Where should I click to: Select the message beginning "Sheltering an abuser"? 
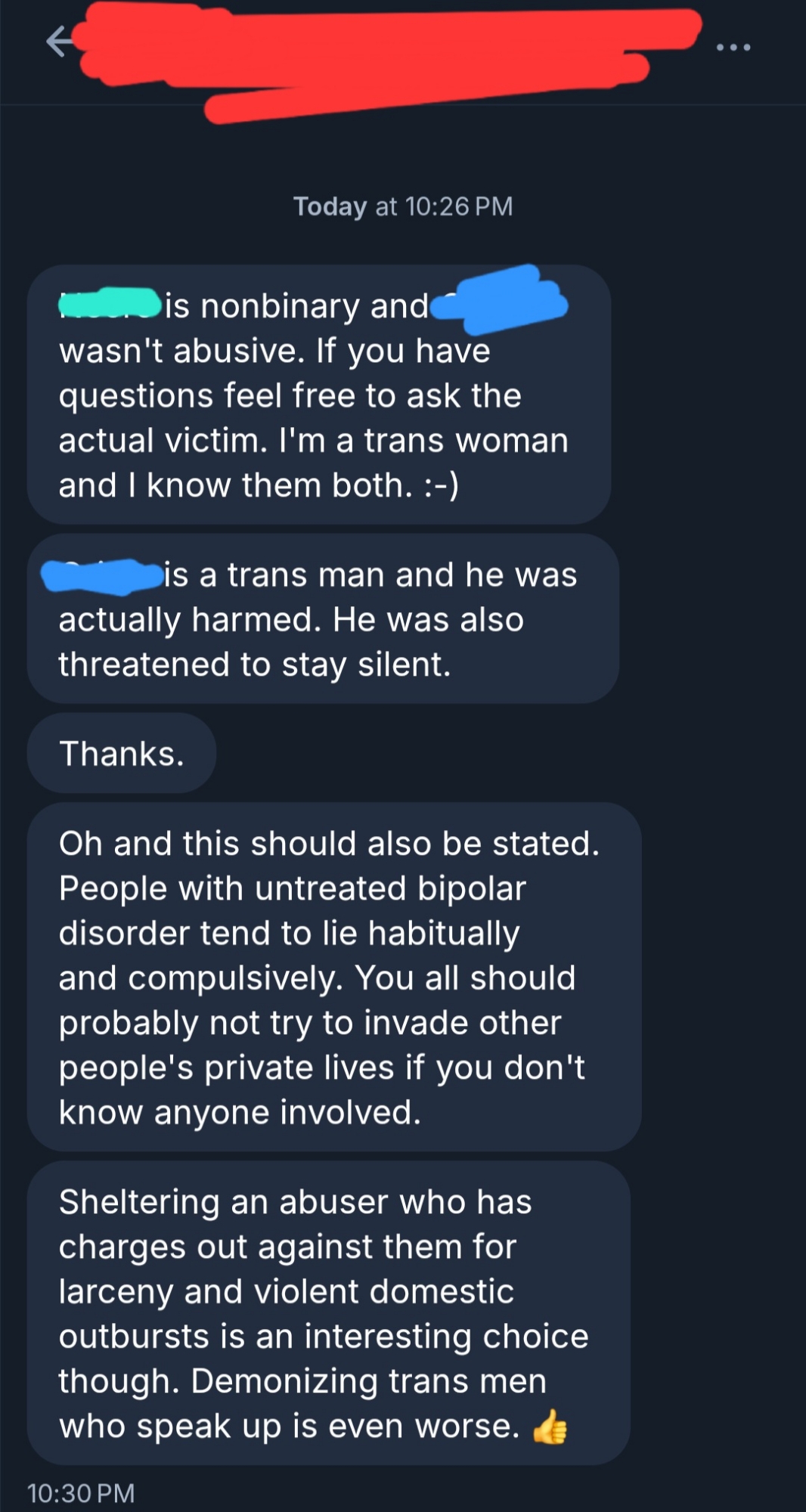point(328,1313)
